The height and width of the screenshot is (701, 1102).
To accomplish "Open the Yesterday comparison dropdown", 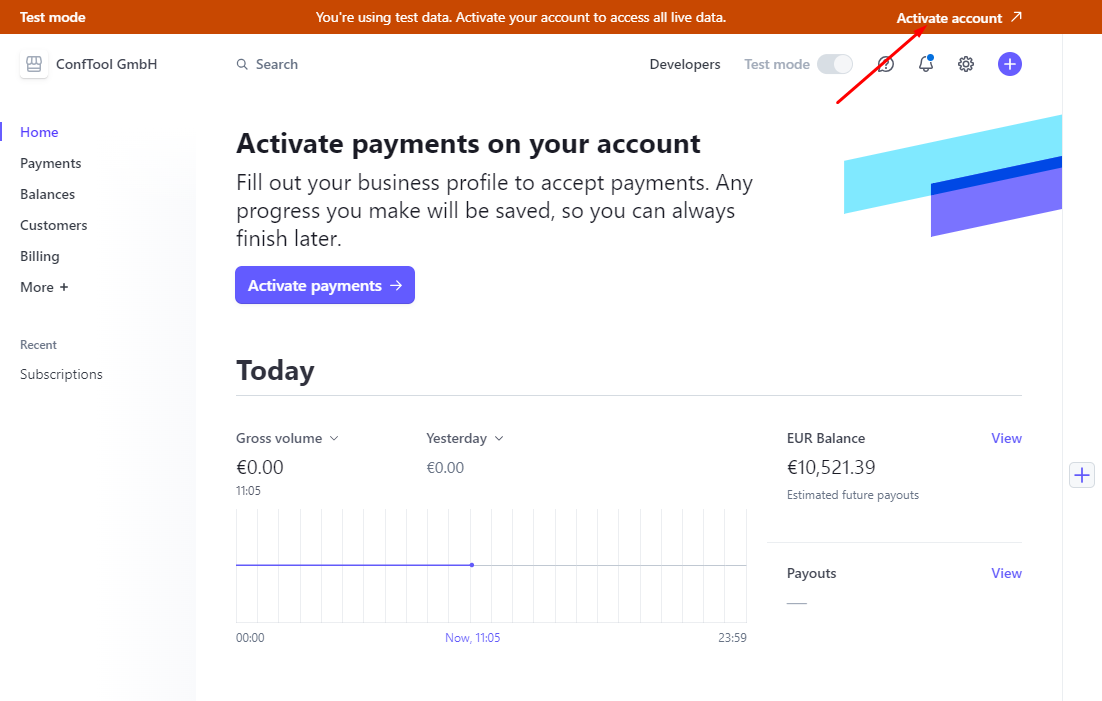I will coord(465,438).
